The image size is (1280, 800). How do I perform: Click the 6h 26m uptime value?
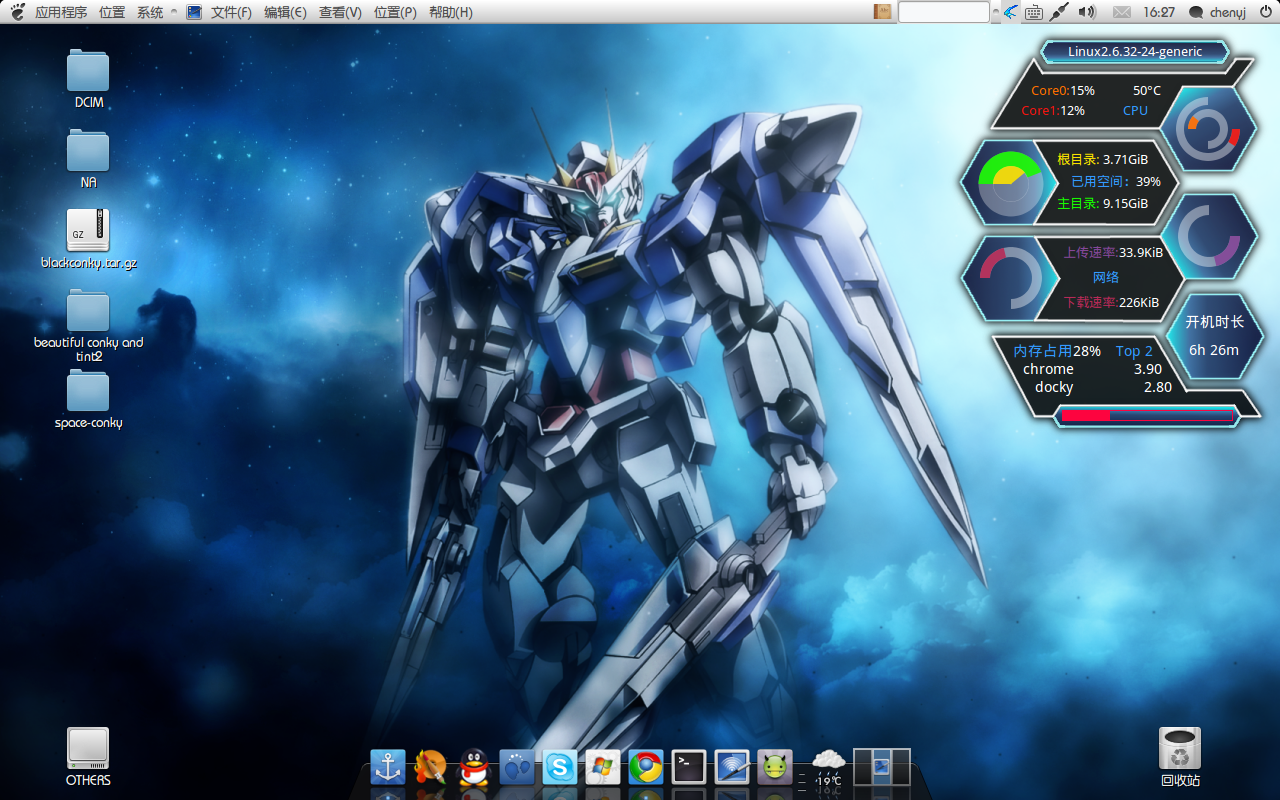tap(1214, 350)
